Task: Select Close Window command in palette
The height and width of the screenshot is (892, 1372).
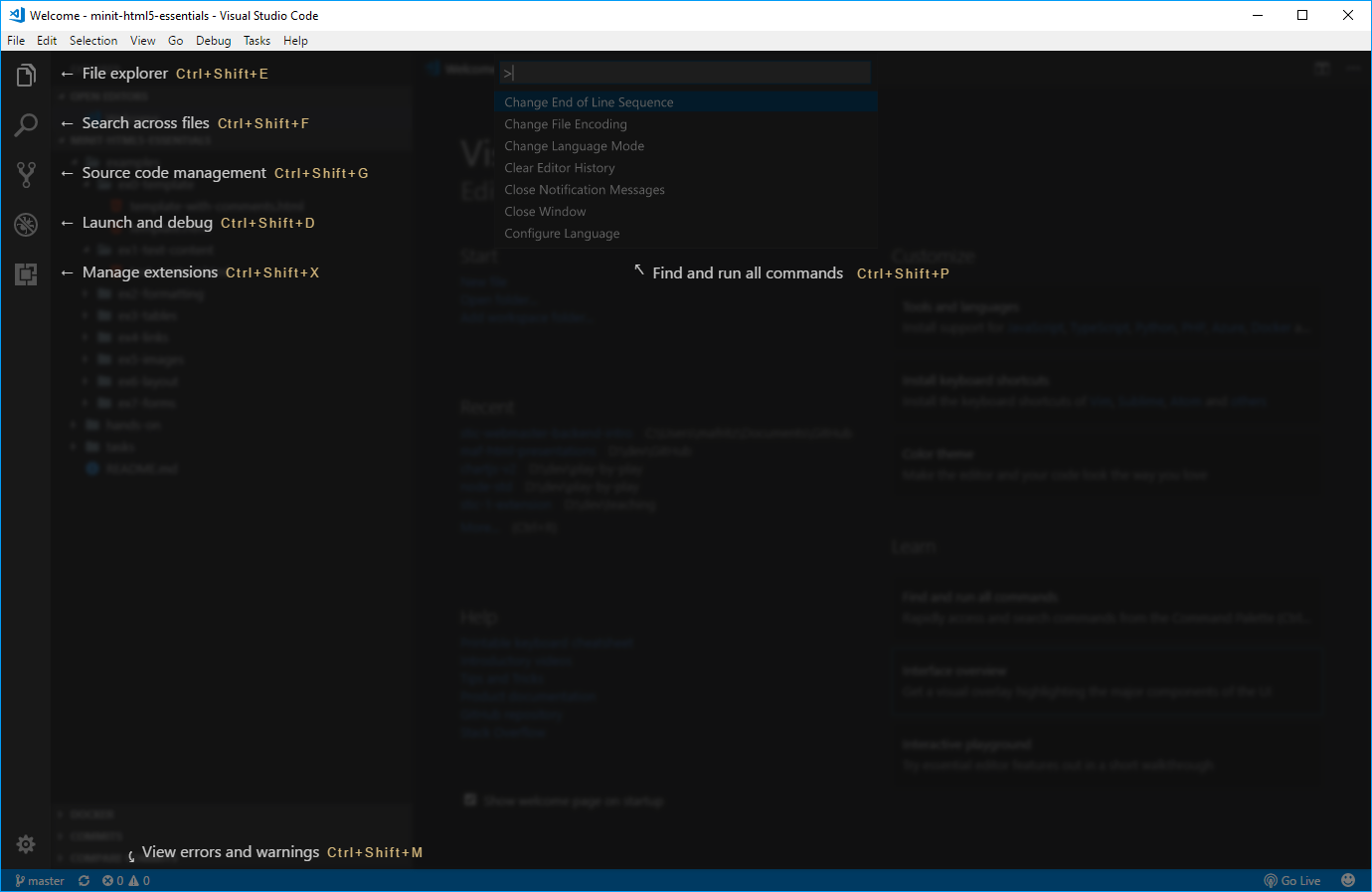Action: (686, 212)
